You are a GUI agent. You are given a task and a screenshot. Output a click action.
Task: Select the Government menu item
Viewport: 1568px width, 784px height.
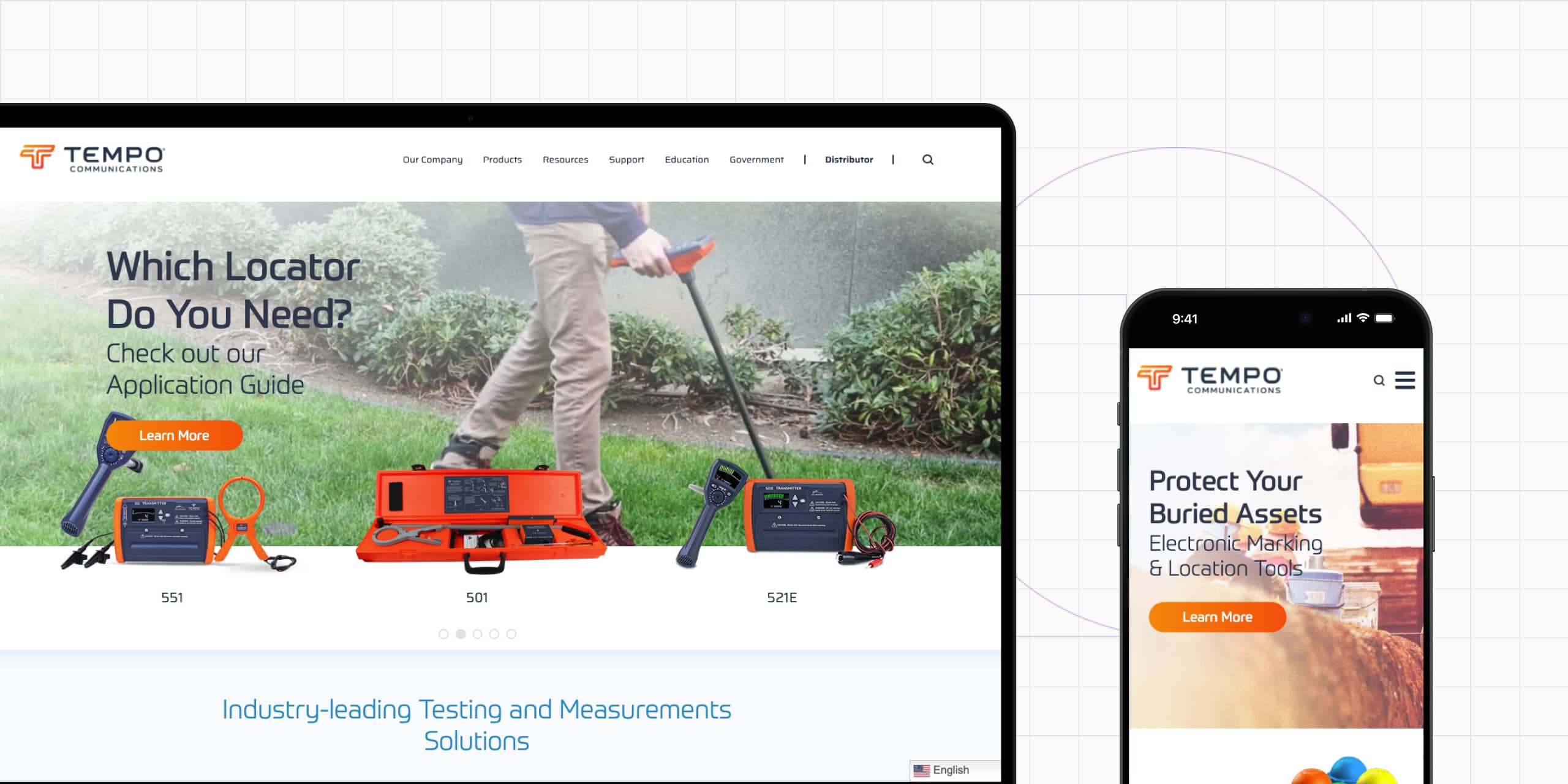(756, 159)
